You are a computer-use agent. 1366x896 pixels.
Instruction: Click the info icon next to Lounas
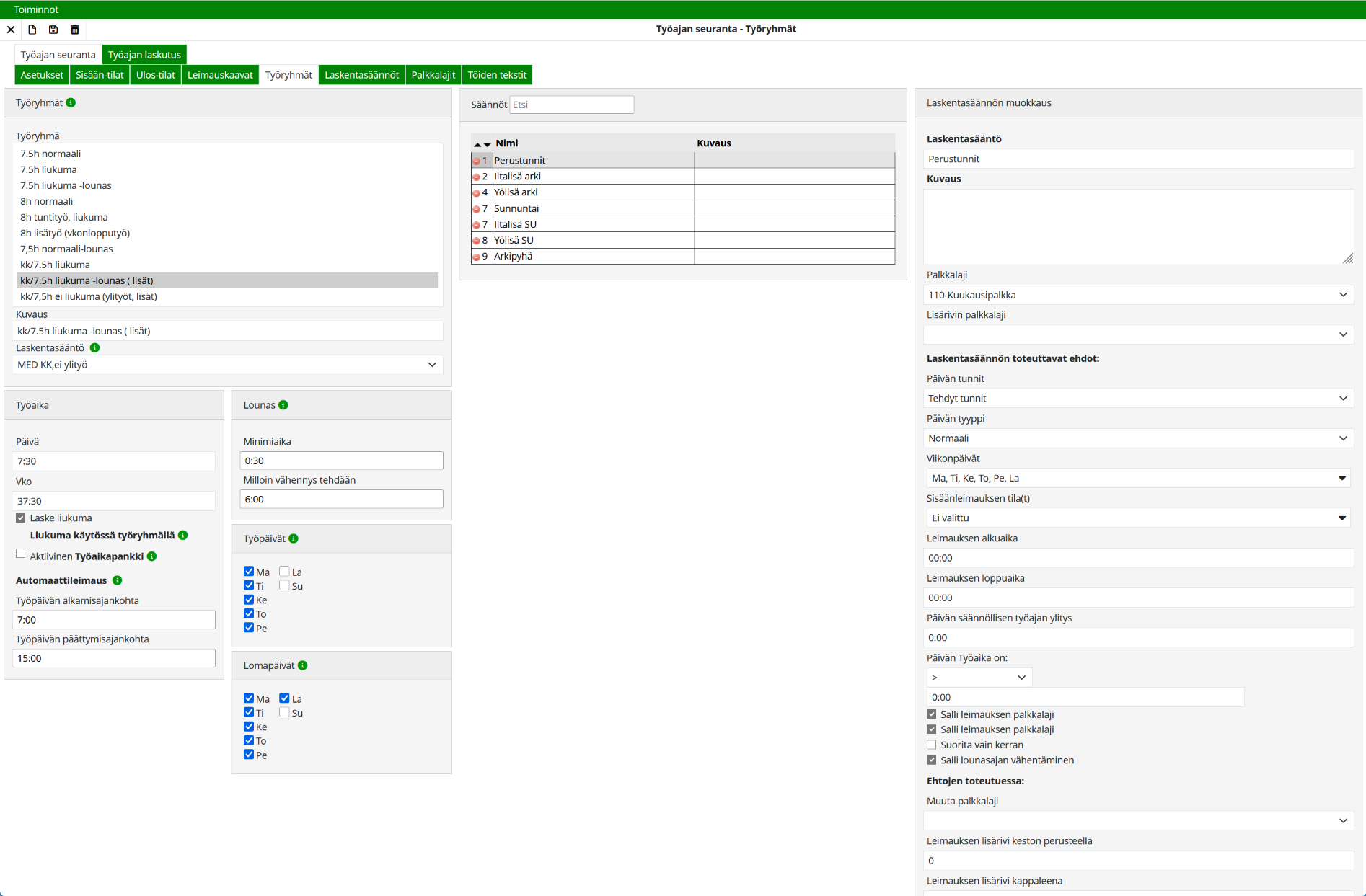[283, 405]
